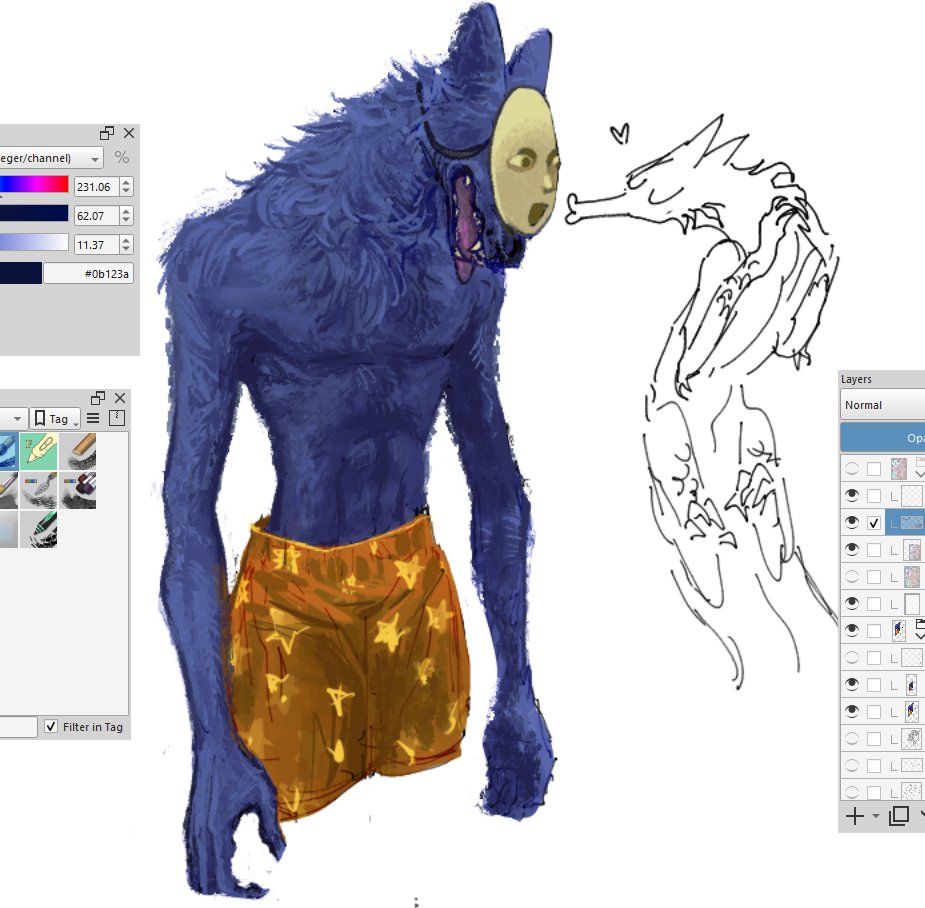
Task: Click the blue layer opacity bar
Action: click(882, 438)
